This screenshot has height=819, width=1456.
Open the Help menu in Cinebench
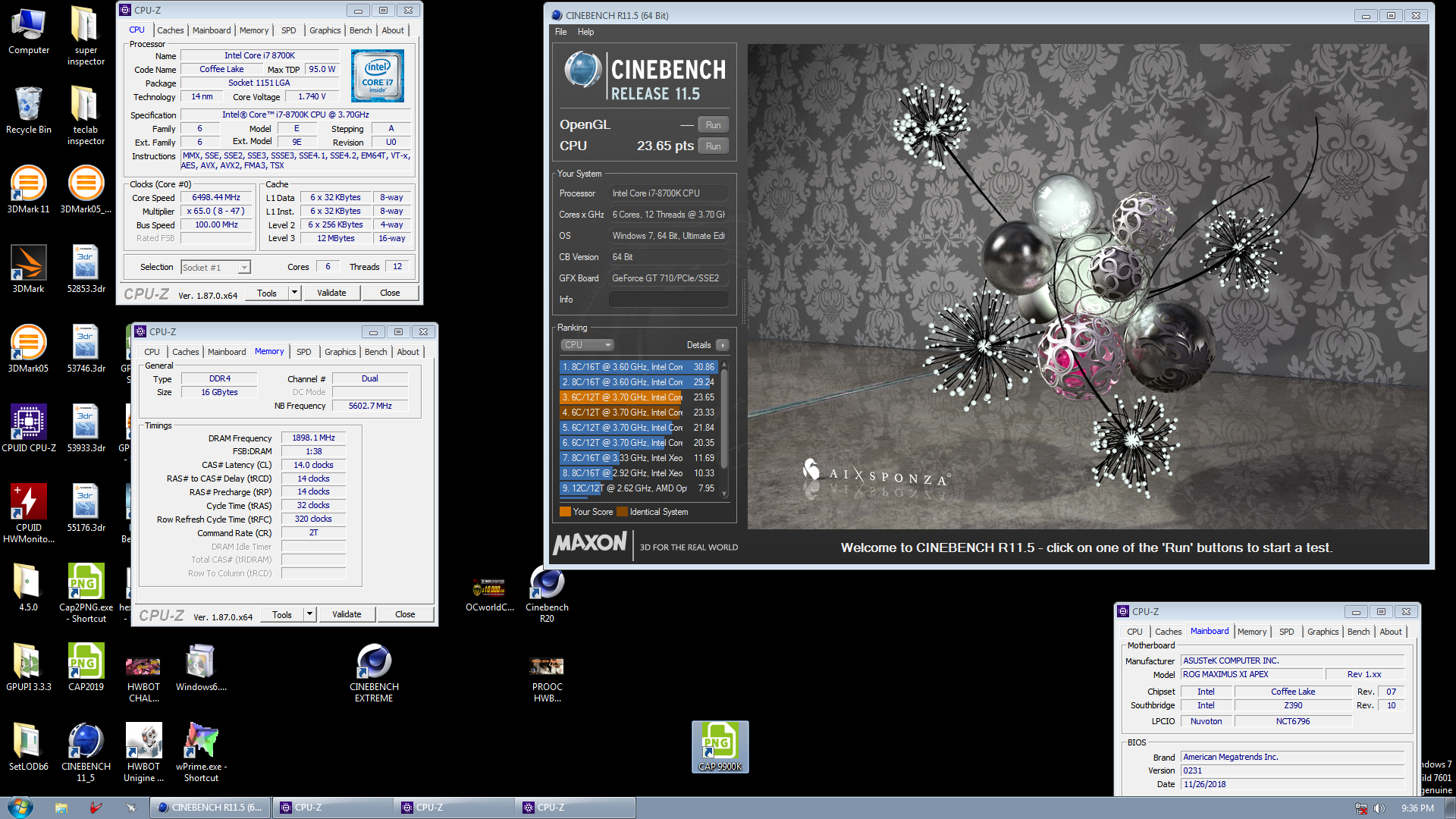[585, 32]
